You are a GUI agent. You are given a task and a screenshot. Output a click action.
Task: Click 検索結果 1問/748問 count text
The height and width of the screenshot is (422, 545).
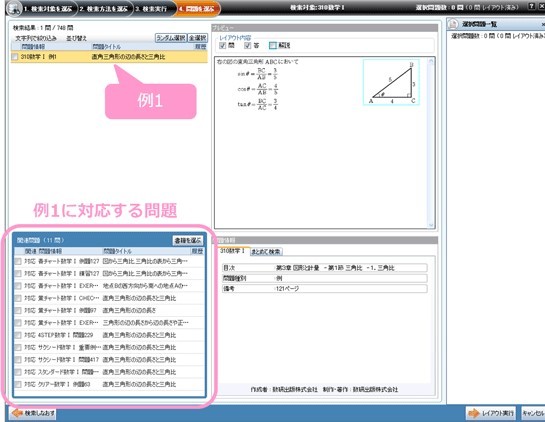43,28
